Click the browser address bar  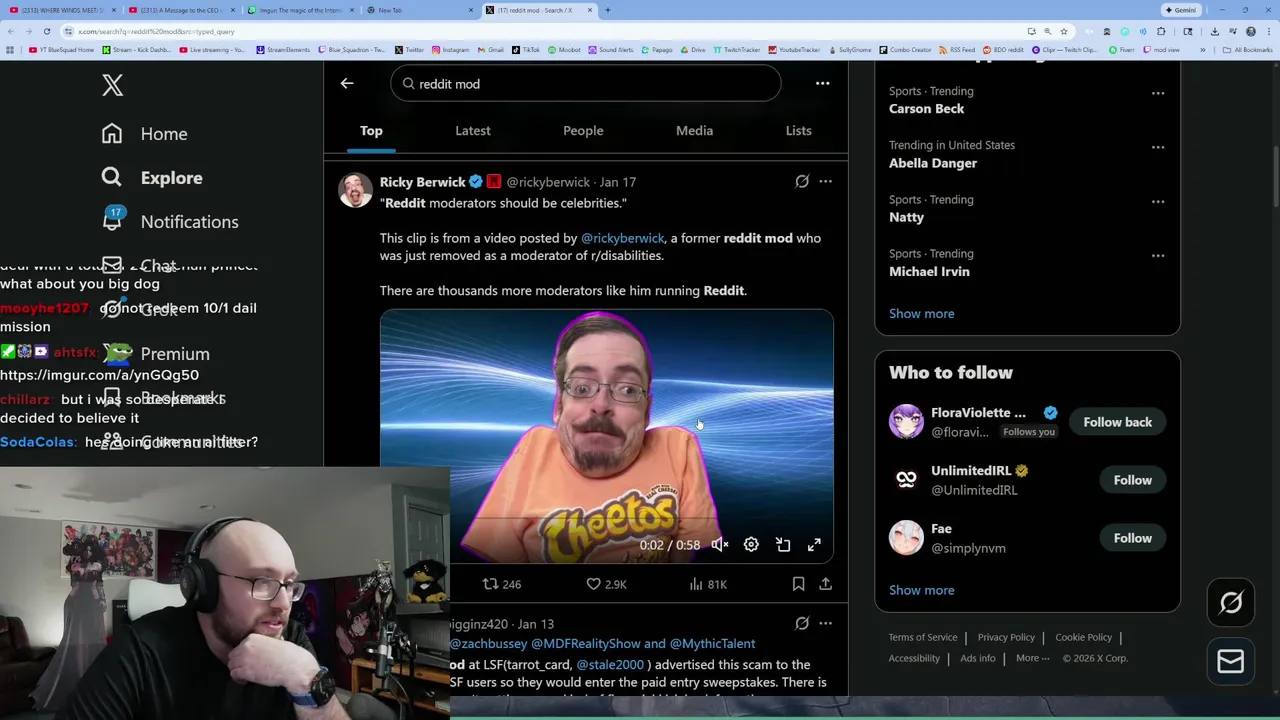[x=540, y=31]
